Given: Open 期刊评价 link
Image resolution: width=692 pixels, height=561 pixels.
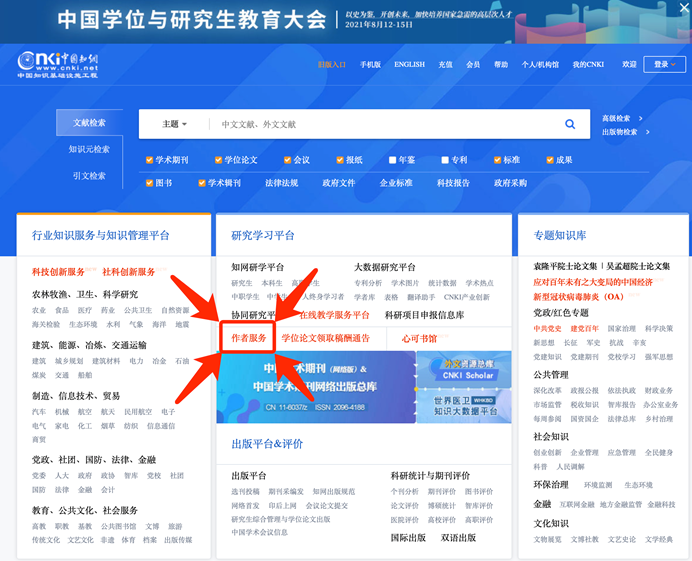Looking at the screenshot, I should [x=441, y=491].
